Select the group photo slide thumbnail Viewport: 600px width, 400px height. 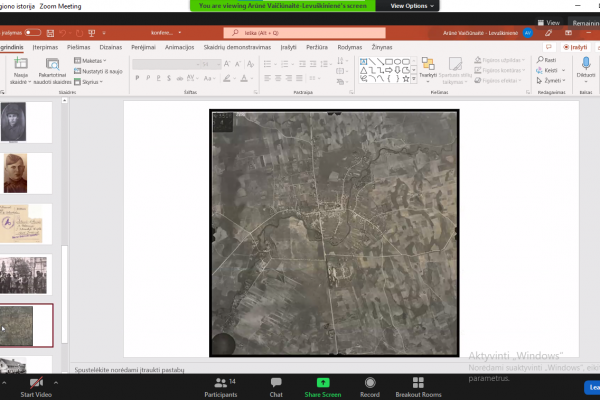pos(24,275)
